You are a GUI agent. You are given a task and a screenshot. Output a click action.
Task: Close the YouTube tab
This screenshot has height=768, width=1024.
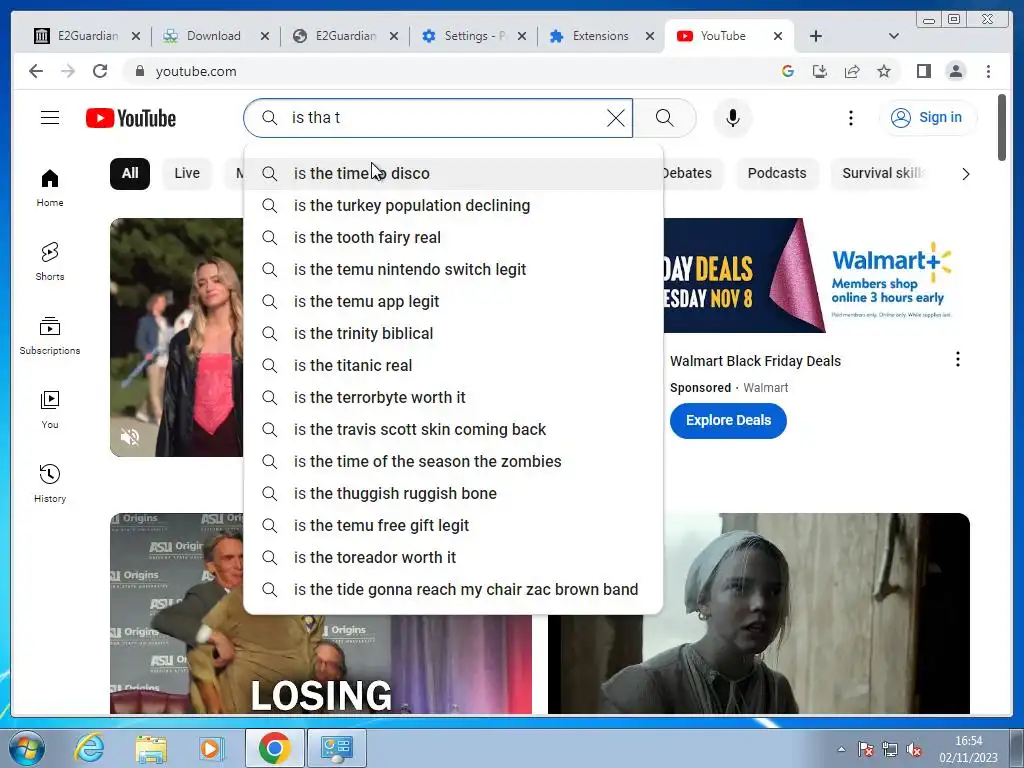click(x=778, y=36)
